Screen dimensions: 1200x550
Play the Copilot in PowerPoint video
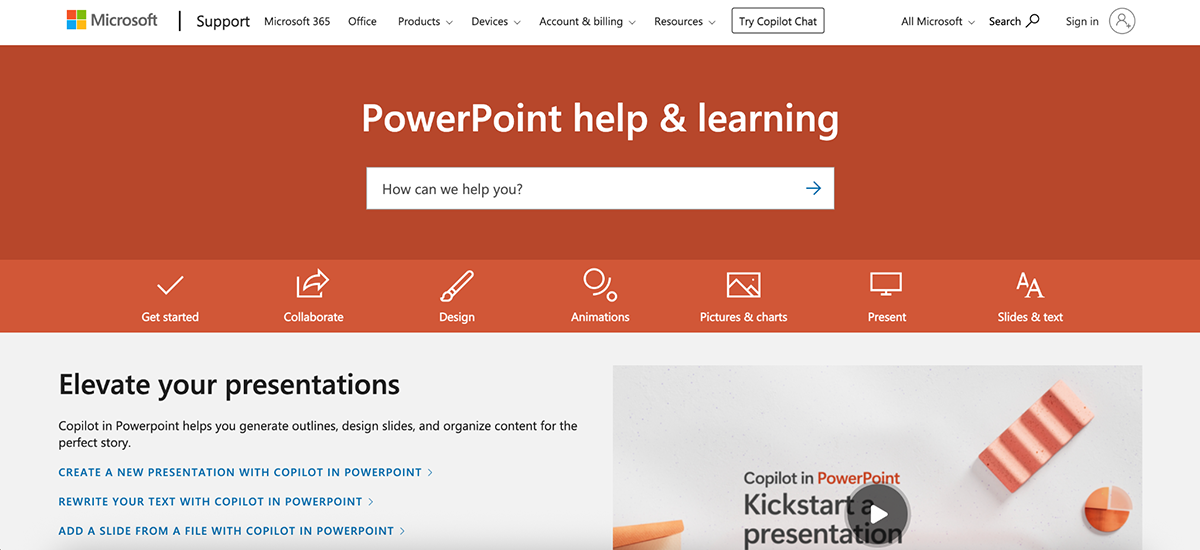(877, 514)
